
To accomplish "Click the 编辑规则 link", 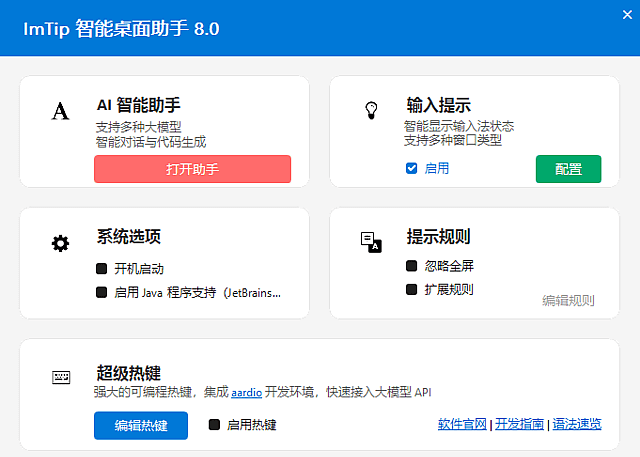I will pyautogui.click(x=568, y=301).
